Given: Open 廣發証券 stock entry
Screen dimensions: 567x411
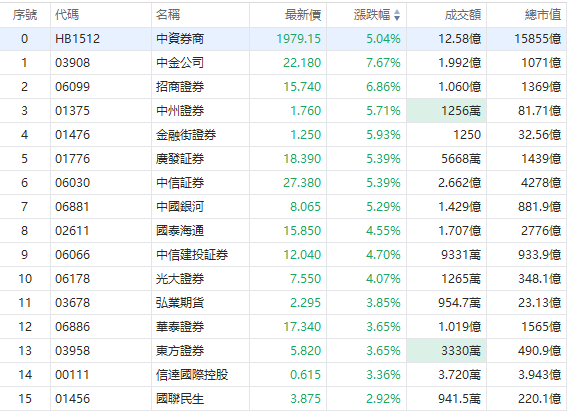Looking at the screenshot, I should 180,159.
